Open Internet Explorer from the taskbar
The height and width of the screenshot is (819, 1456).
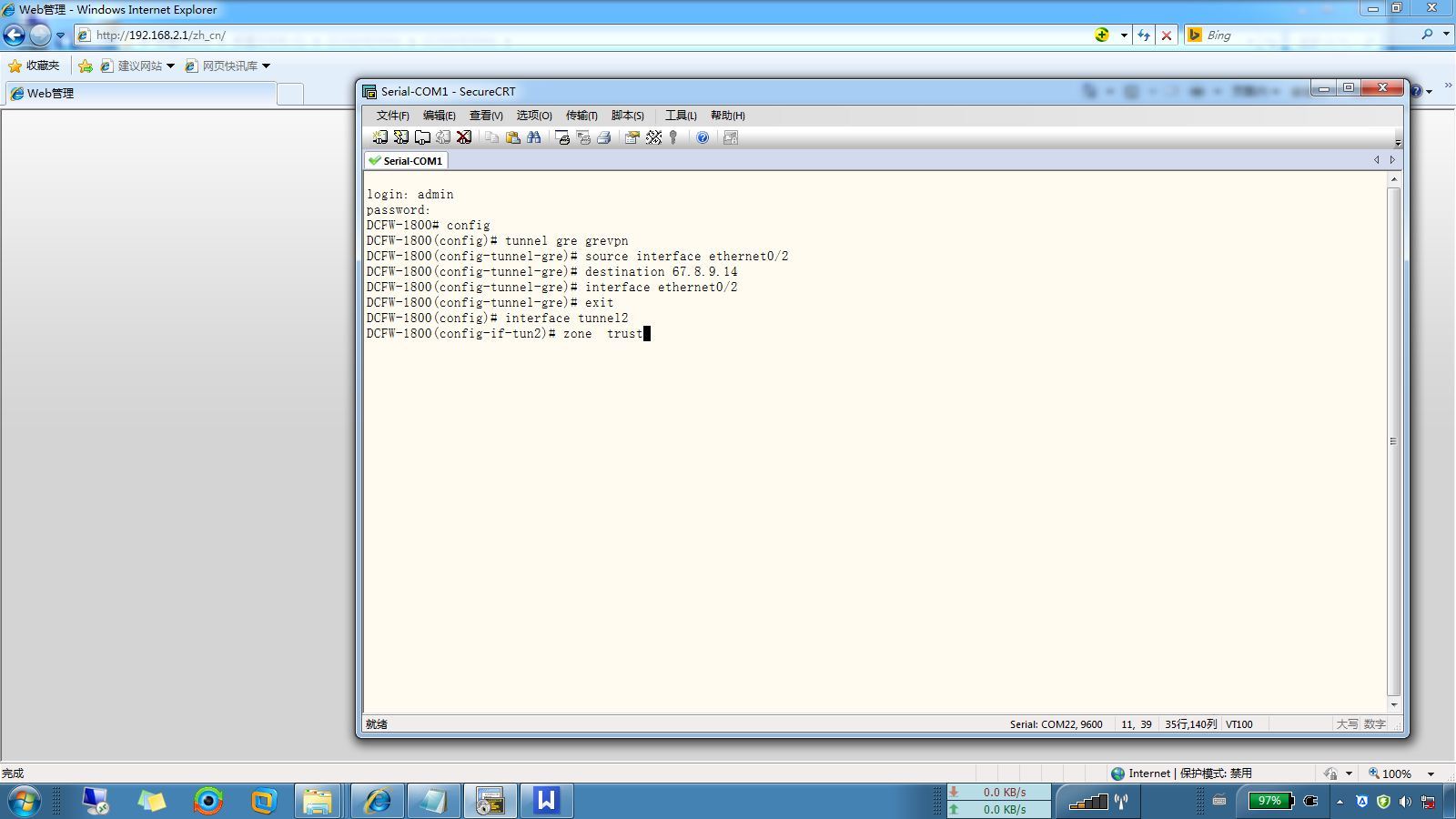pos(378,801)
